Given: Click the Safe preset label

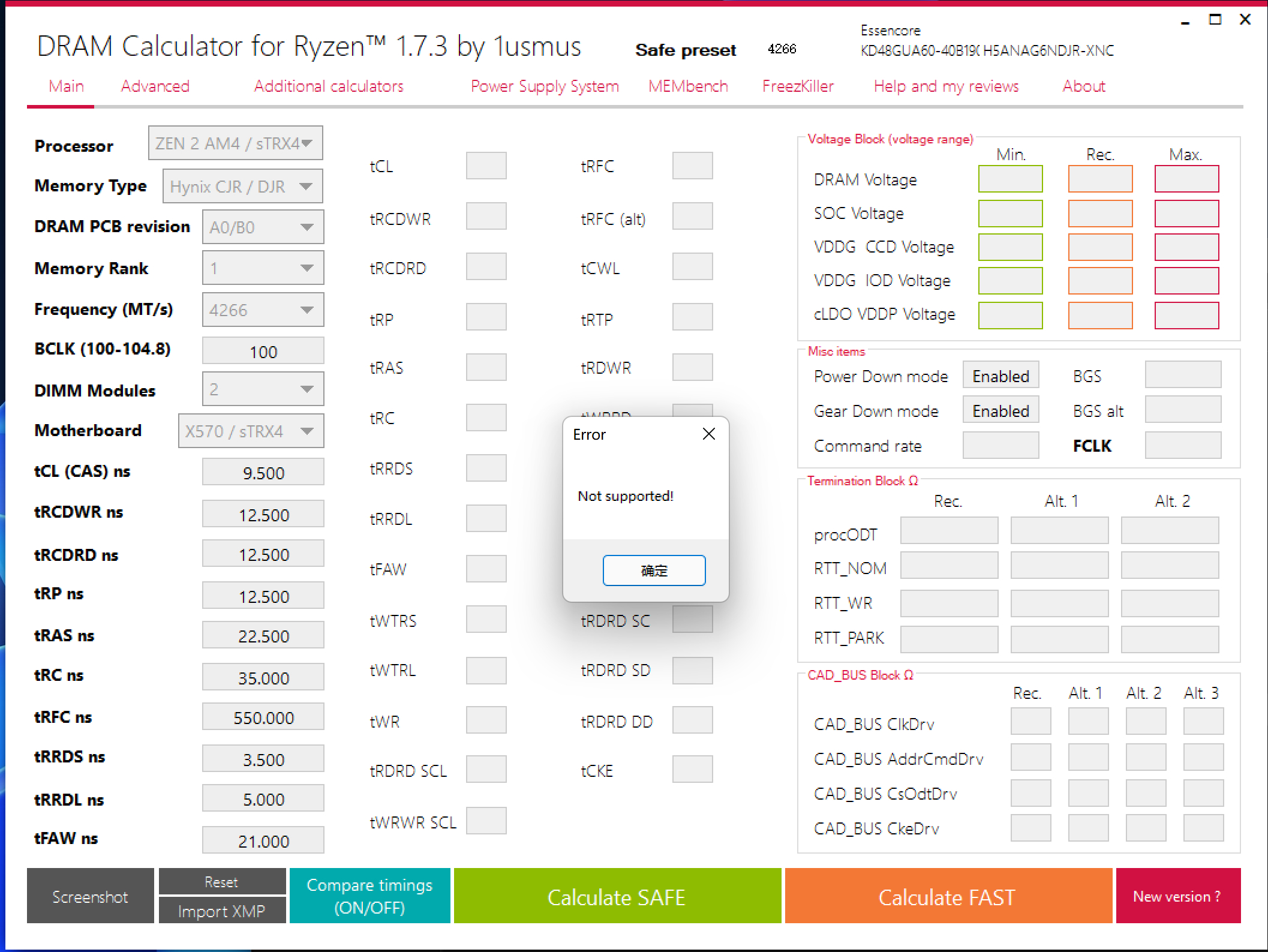Looking at the screenshot, I should [686, 50].
